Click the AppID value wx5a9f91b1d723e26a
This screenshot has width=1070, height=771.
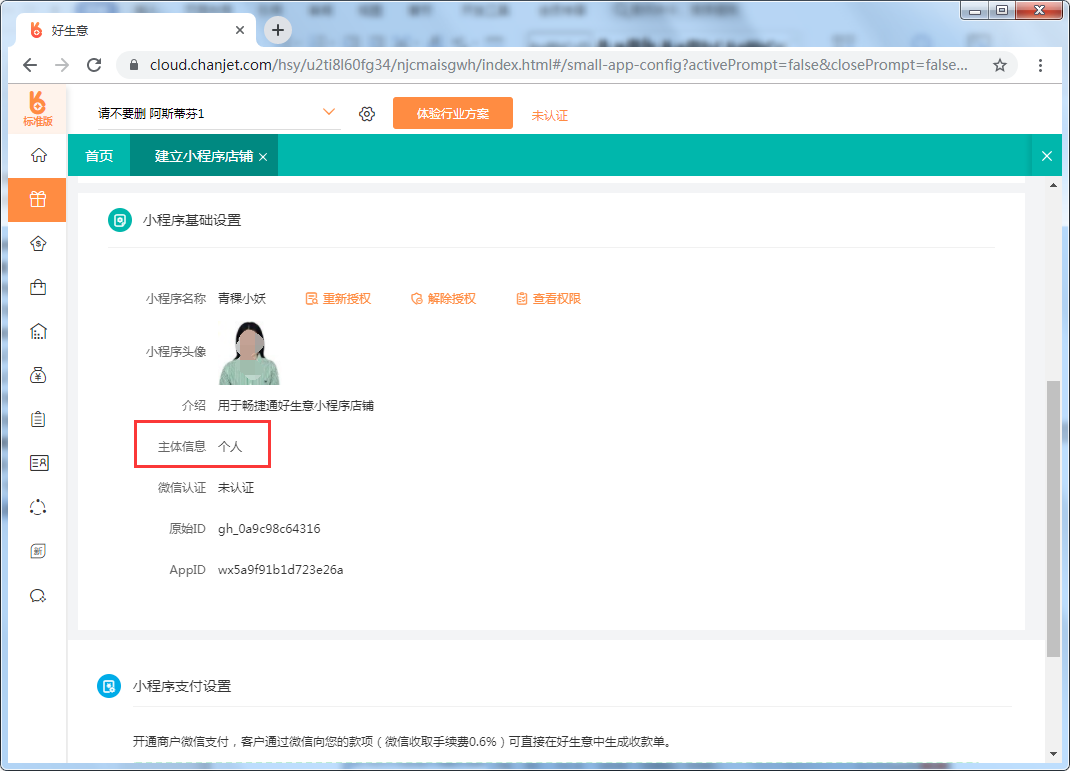pyautogui.click(x=280, y=569)
